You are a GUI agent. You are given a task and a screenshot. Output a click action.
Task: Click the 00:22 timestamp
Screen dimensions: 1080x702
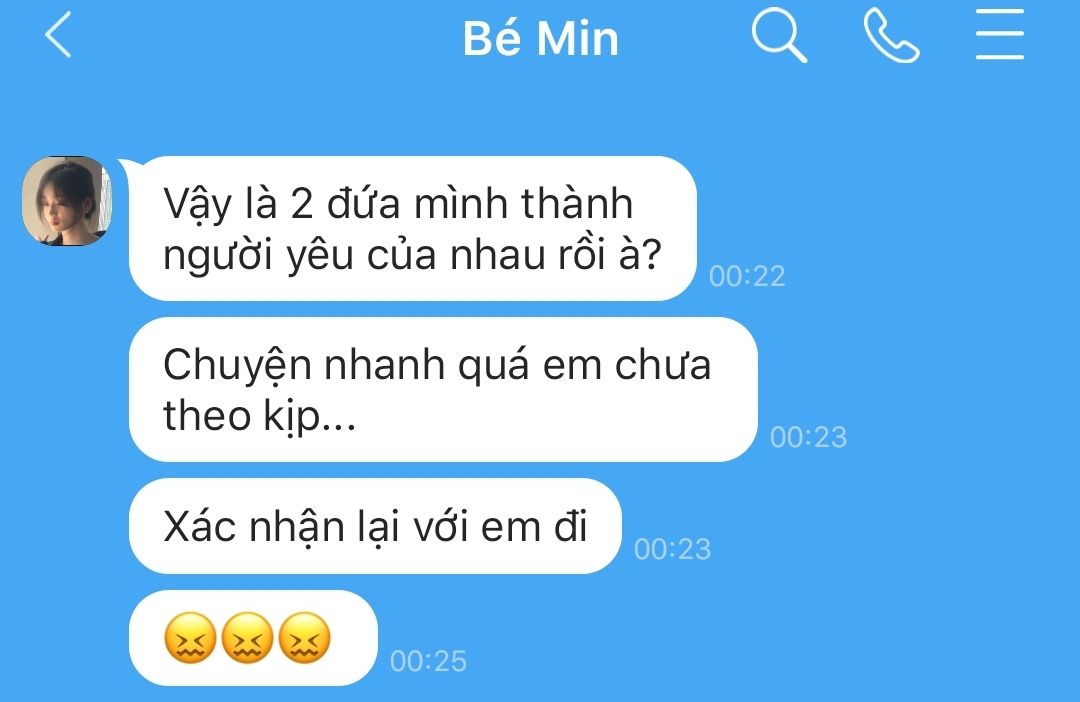pos(747,276)
